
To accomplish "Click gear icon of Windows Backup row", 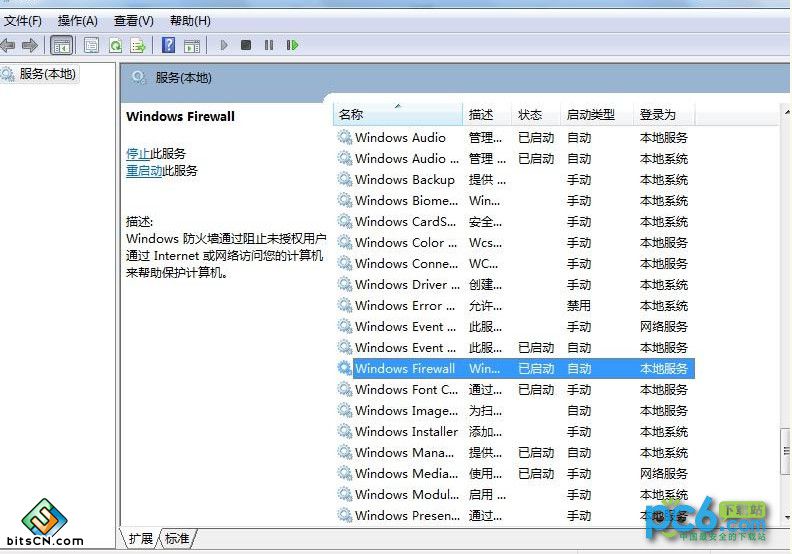I will pyautogui.click(x=344, y=179).
